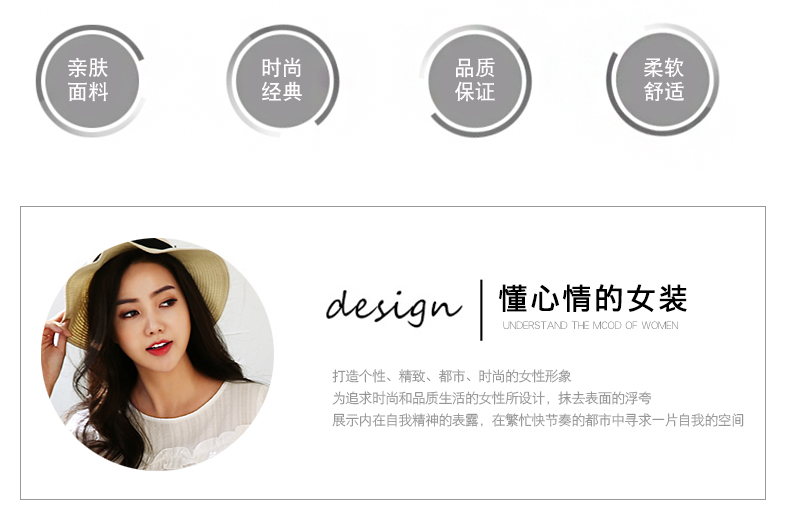Select the 时尚经典 circle badge
The width and height of the screenshot is (790, 527).
tap(283, 81)
